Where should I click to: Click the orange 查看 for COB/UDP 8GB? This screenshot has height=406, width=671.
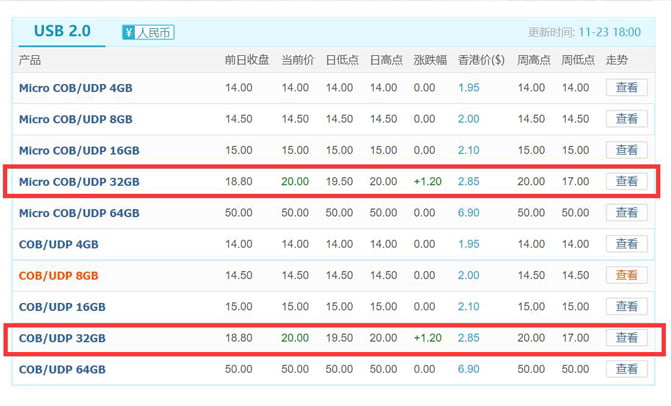click(x=626, y=275)
